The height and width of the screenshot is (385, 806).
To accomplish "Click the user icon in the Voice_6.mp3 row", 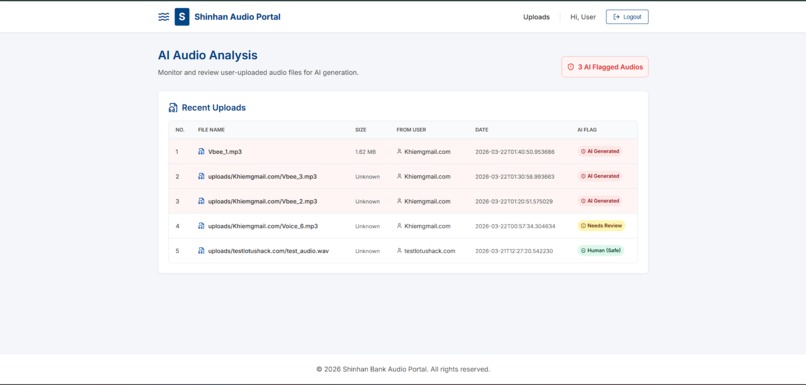I will (399, 226).
